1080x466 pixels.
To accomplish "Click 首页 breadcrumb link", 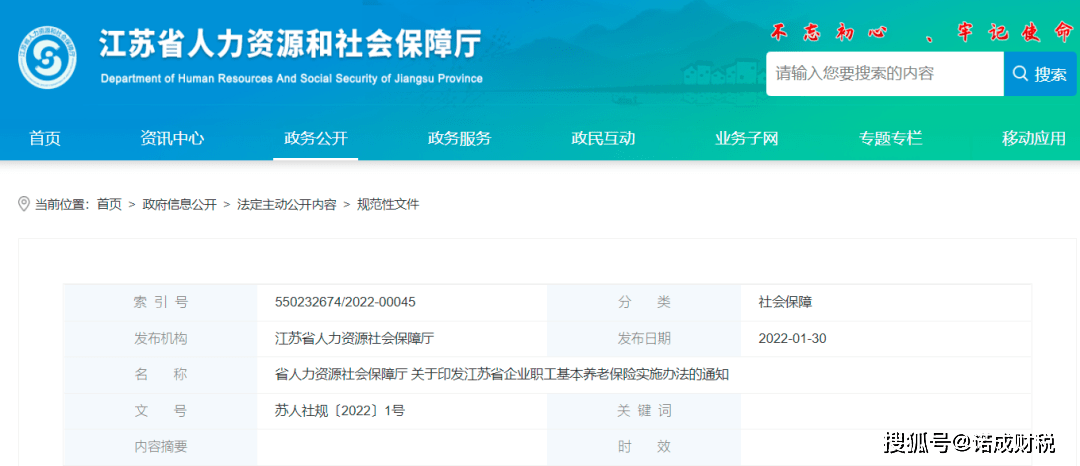I will (109, 204).
